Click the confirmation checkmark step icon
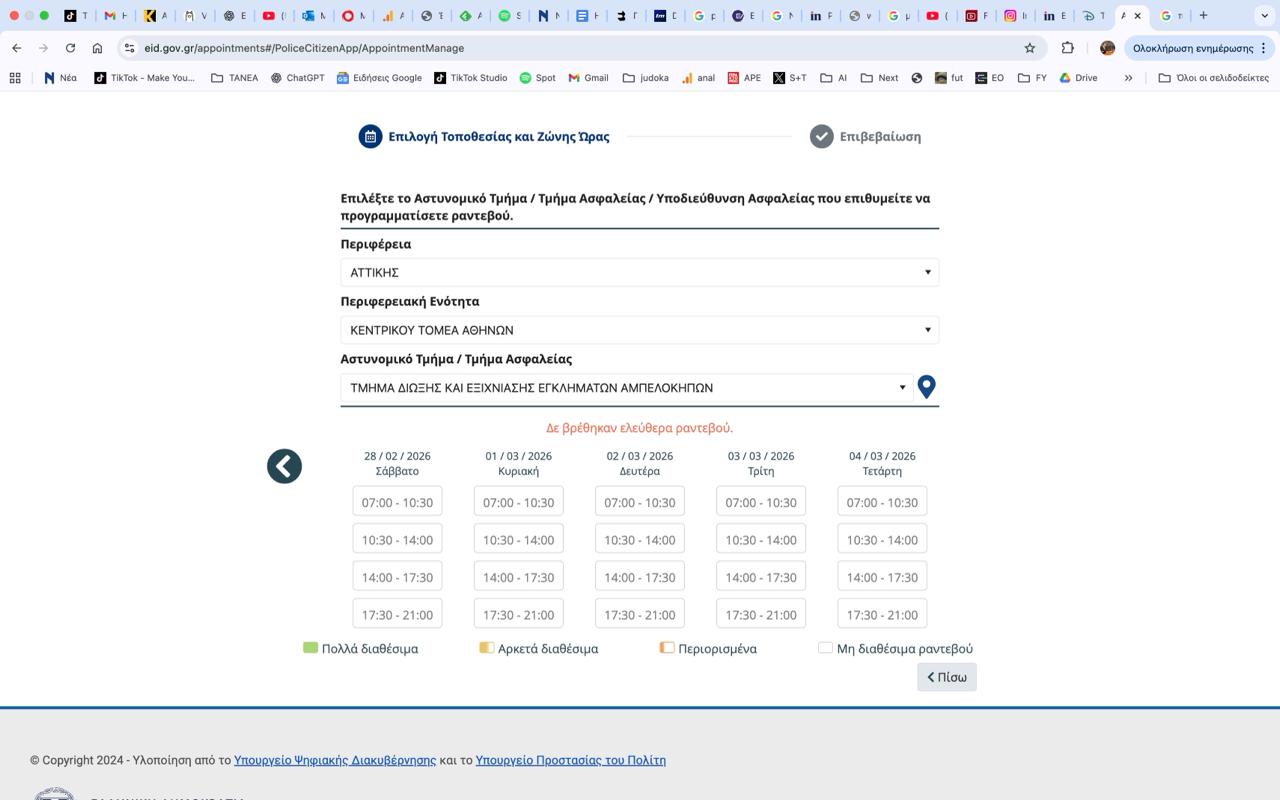 coord(821,137)
